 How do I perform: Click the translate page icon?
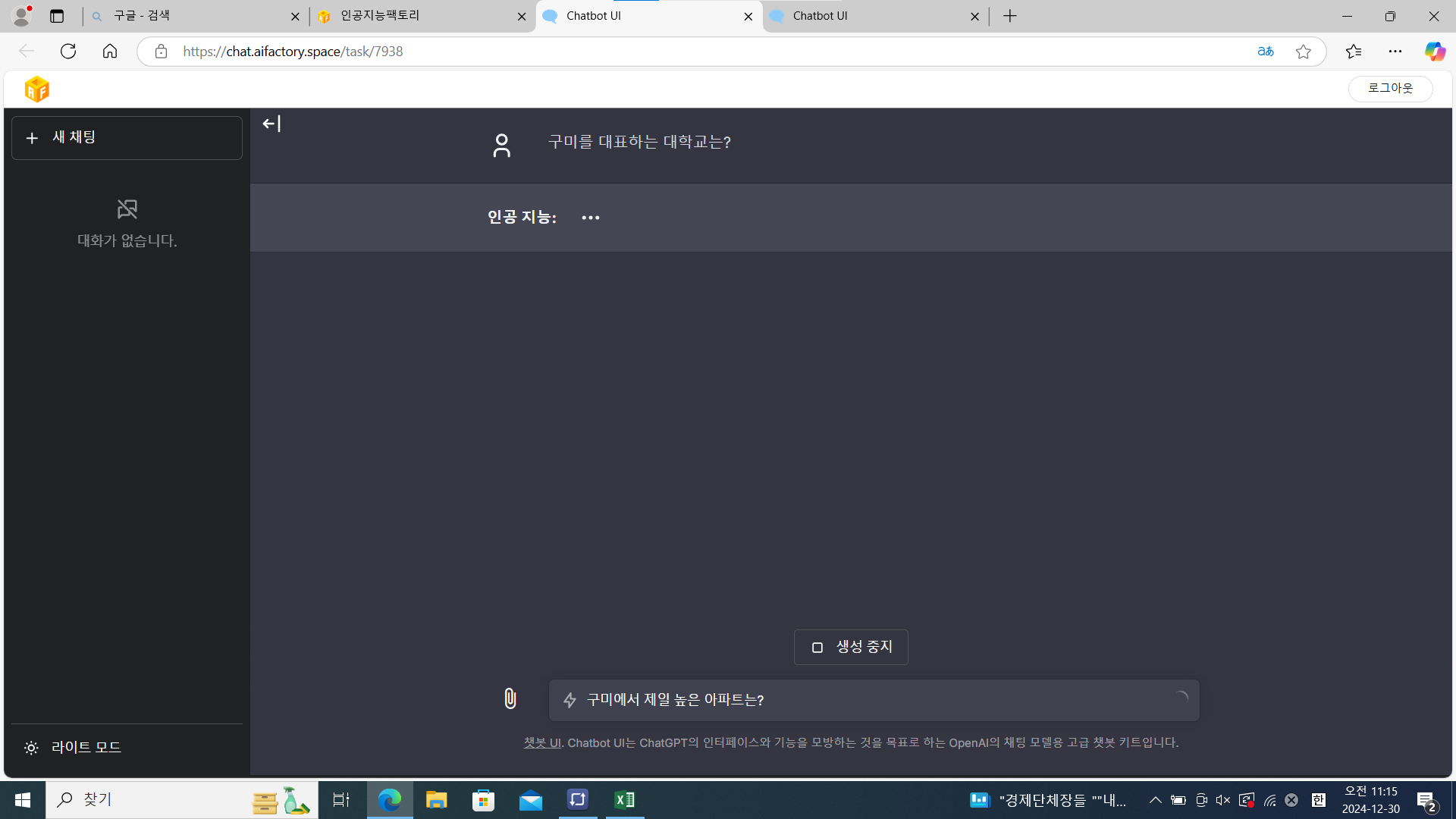click(1265, 52)
